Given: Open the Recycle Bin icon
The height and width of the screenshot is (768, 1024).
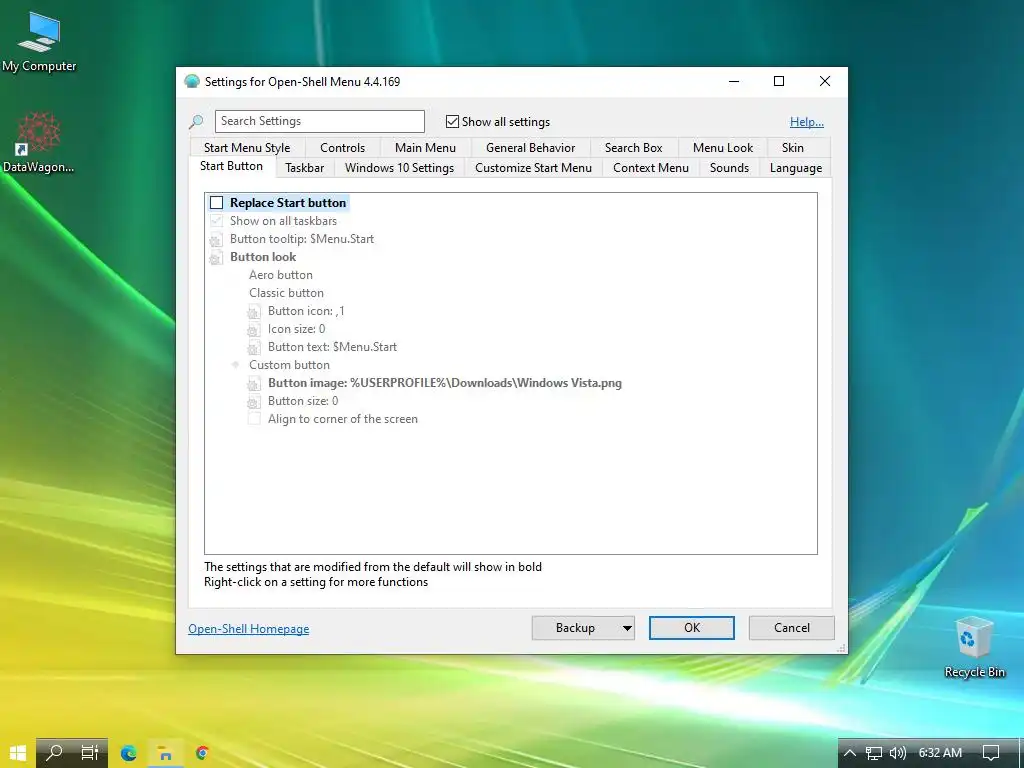Looking at the screenshot, I should coord(974,647).
